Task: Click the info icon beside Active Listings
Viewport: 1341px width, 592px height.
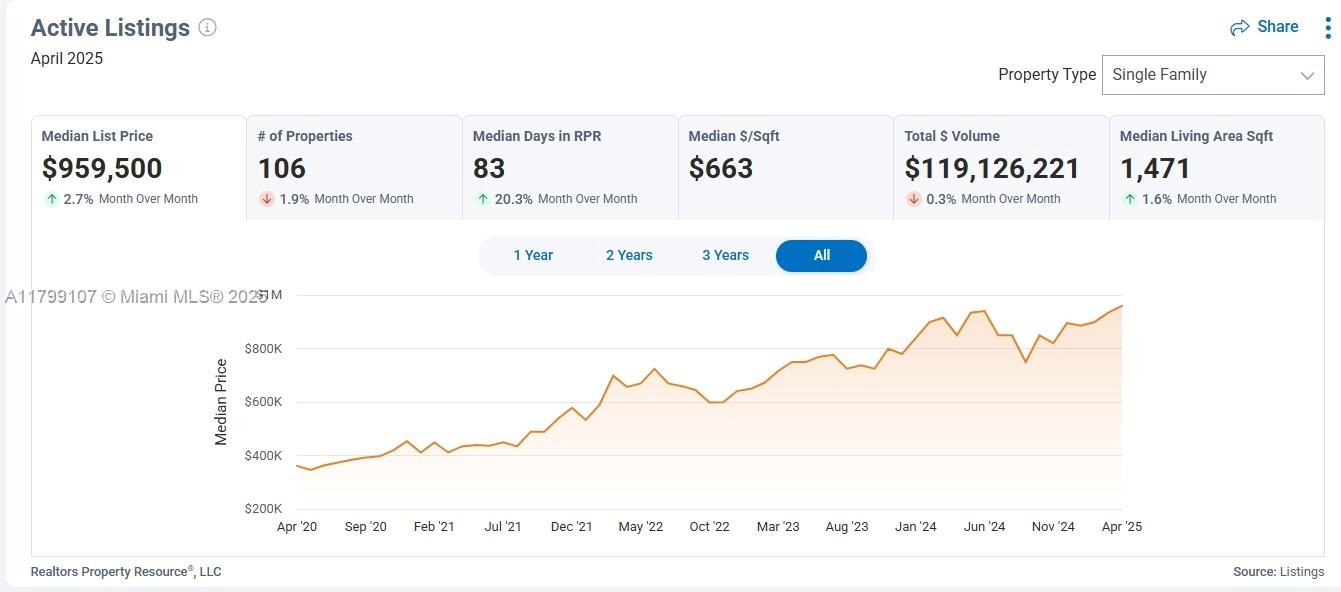Action: 207,28
